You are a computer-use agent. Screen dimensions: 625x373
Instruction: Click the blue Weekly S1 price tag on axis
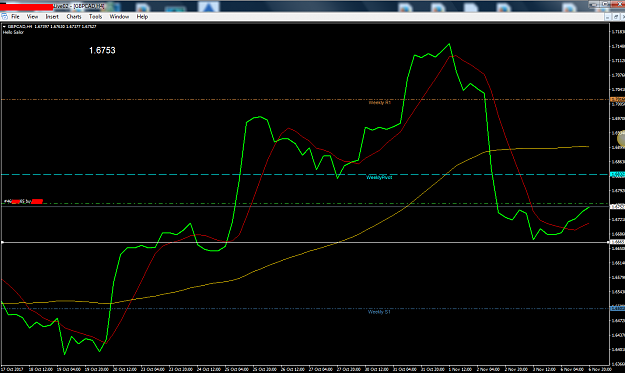[617, 308]
